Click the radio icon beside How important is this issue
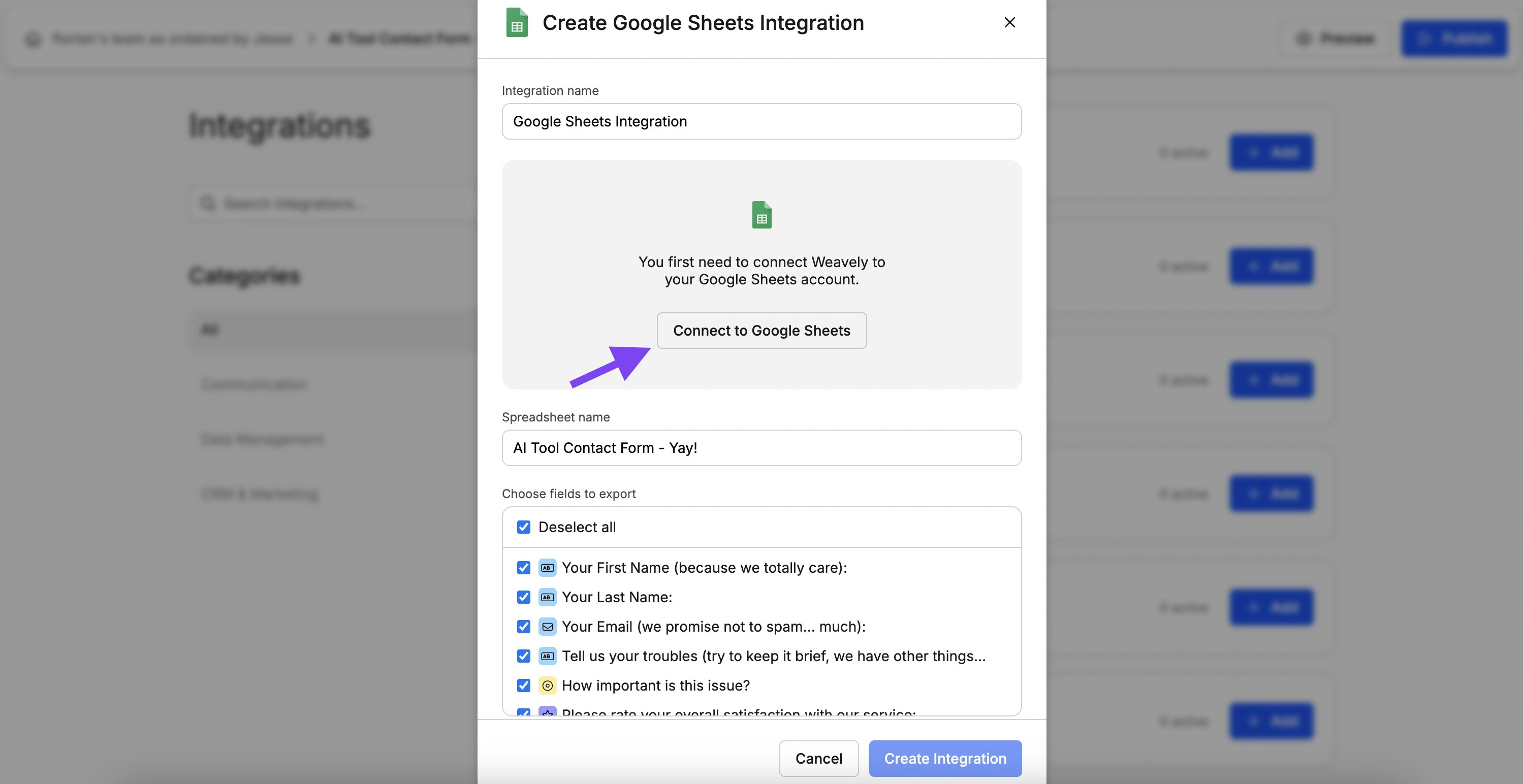 [548, 685]
